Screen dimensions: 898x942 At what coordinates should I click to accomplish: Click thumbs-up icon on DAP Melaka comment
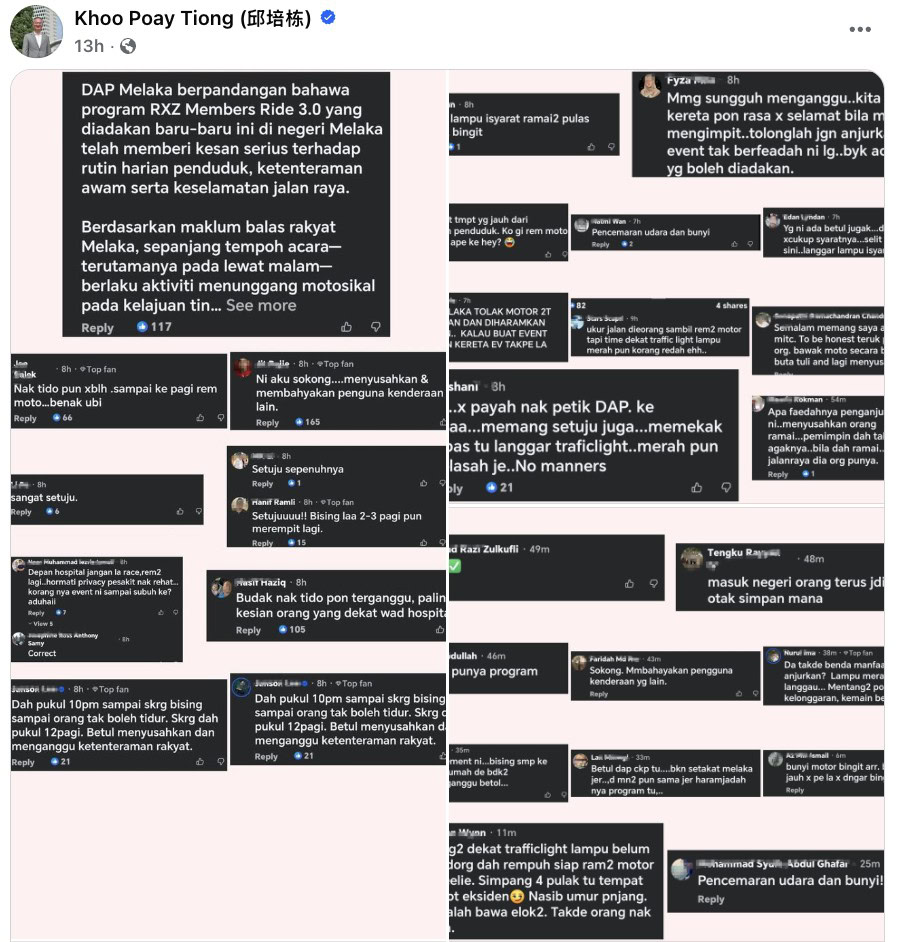(x=346, y=327)
